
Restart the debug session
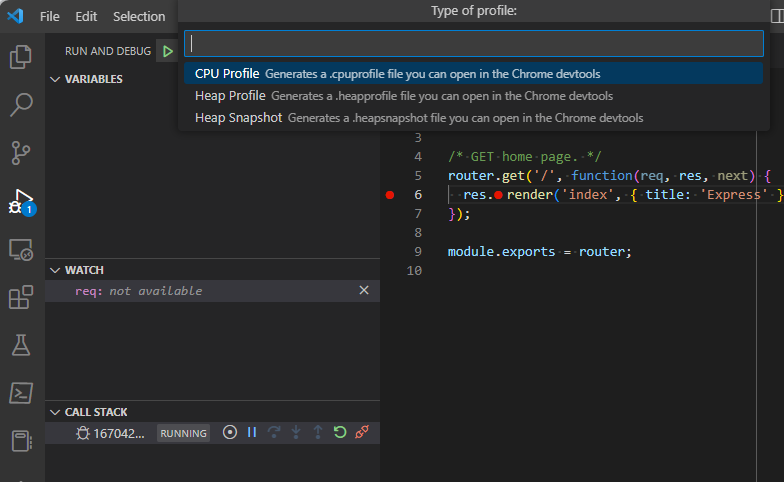(x=340, y=432)
